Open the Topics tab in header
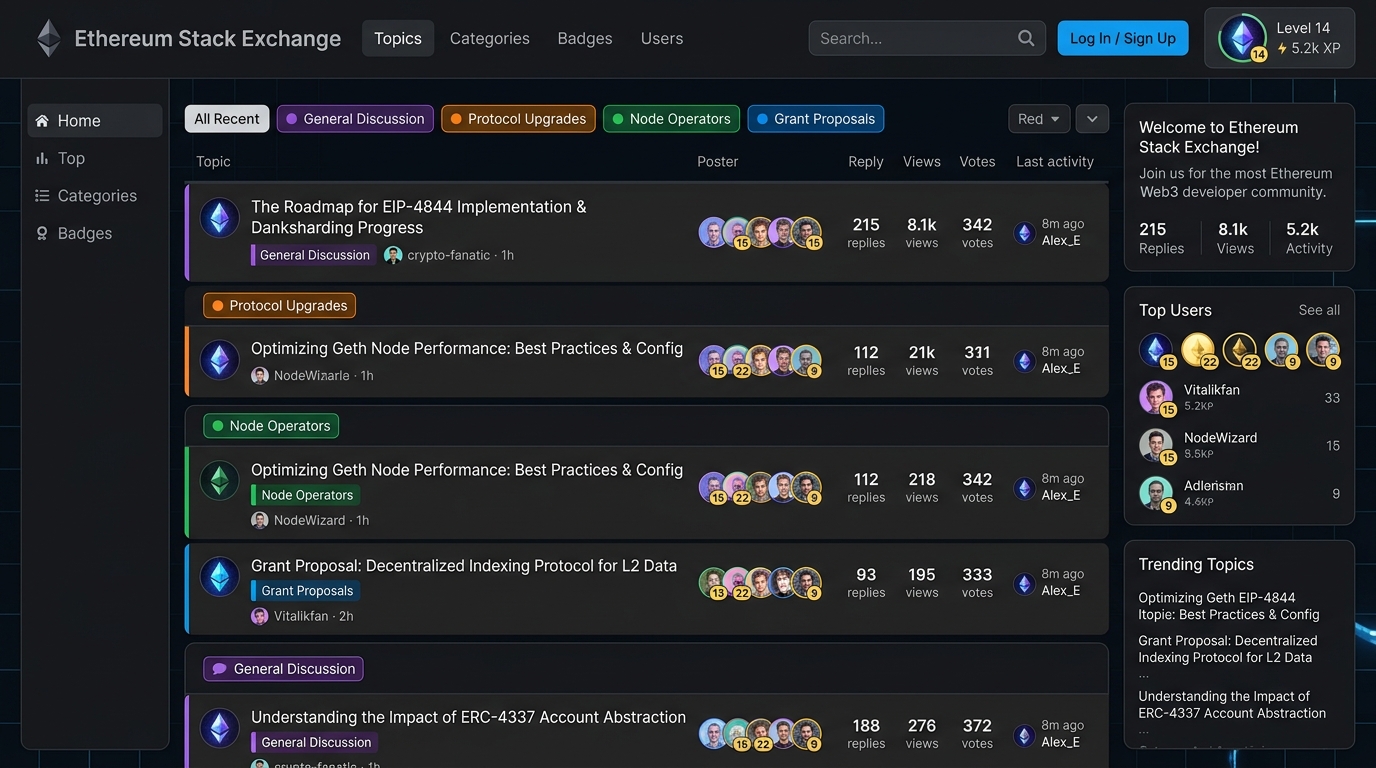 click(x=398, y=38)
